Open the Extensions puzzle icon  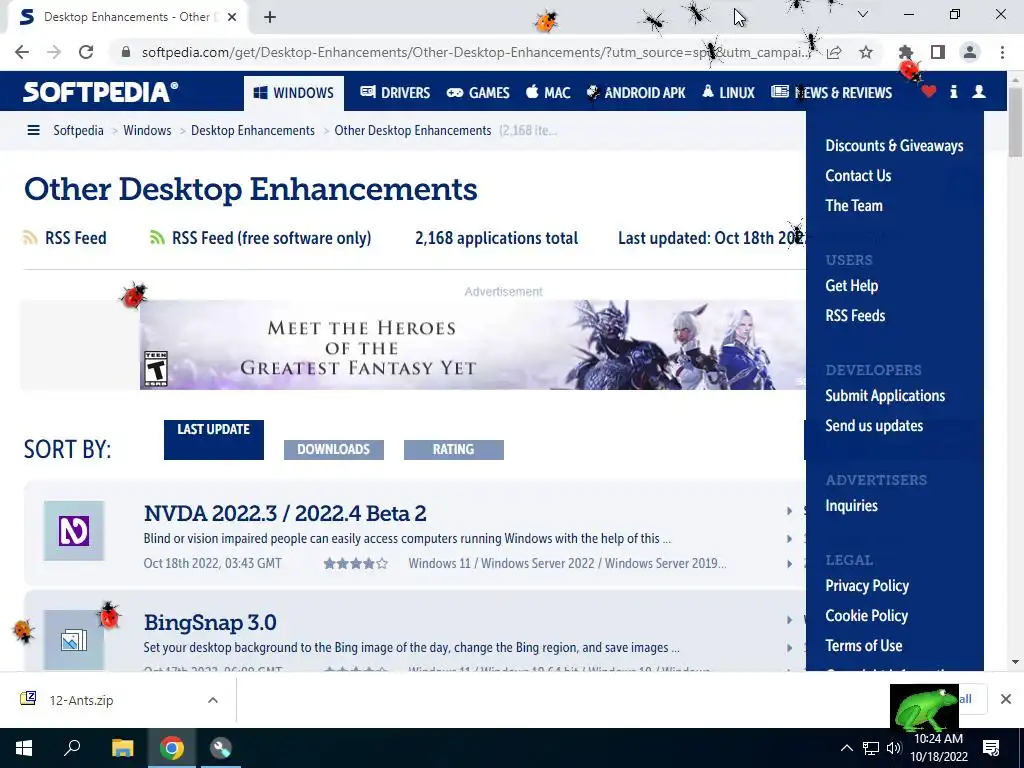(x=905, y=52)
